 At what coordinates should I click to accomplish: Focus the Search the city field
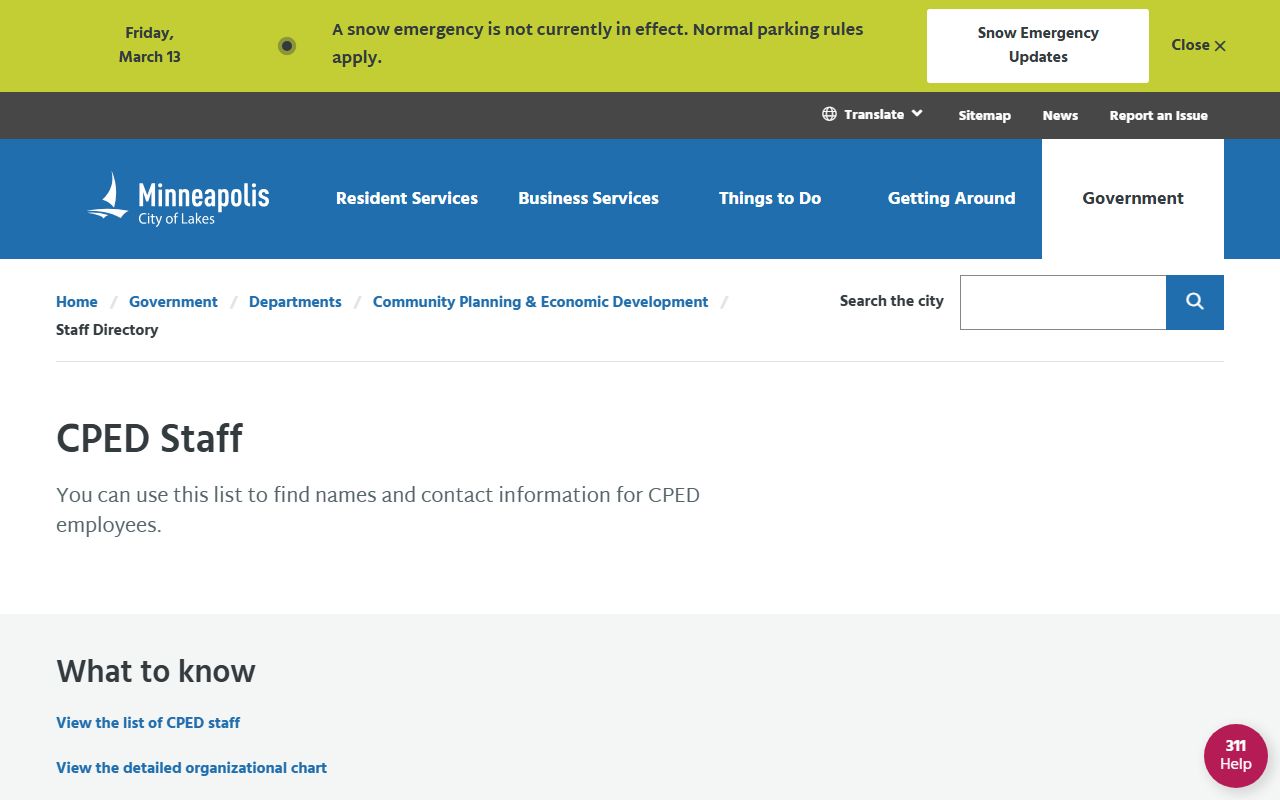(1063, 302)
